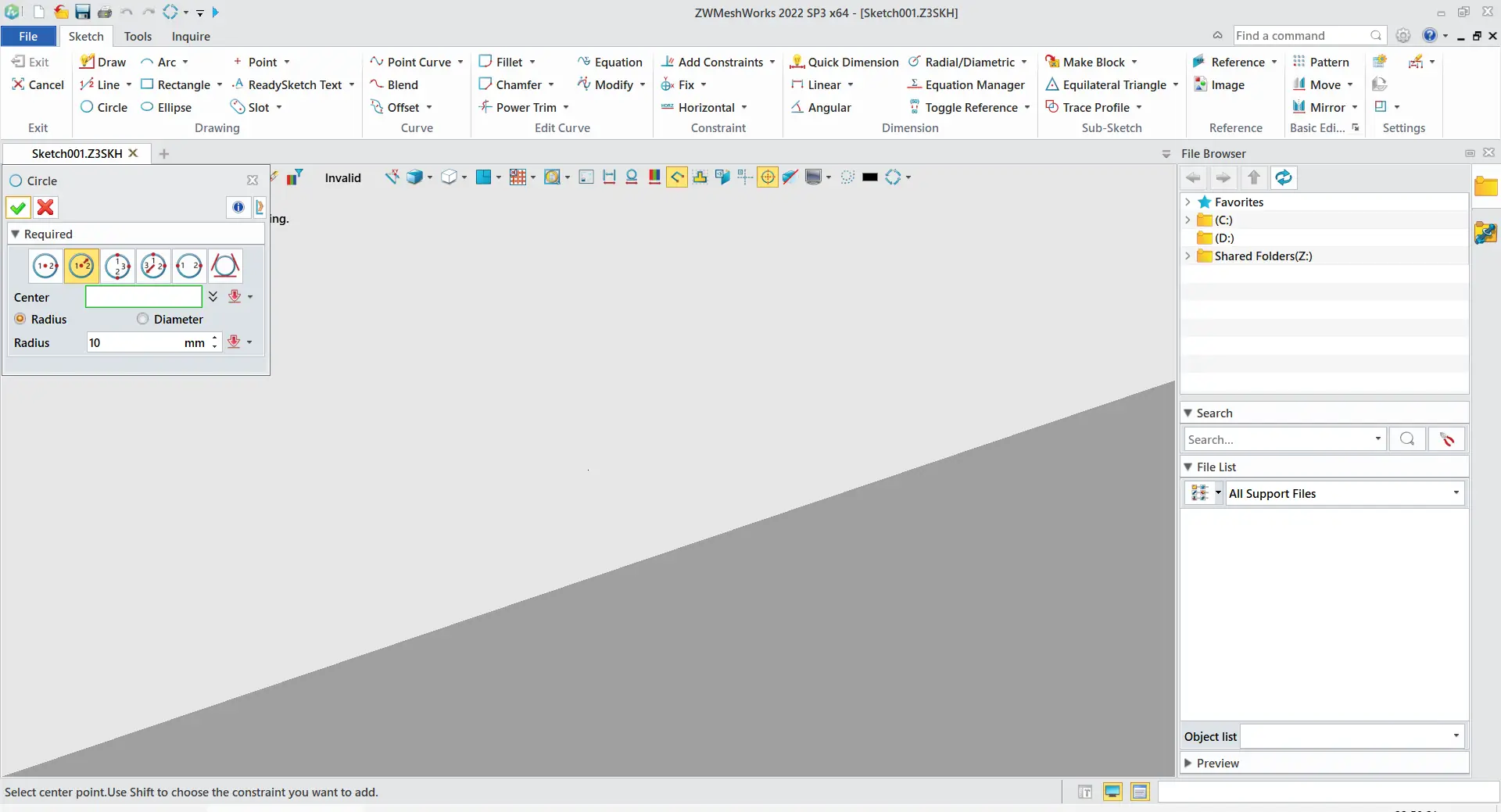
Task: Click the Image reference tool
Action: 1219,84
